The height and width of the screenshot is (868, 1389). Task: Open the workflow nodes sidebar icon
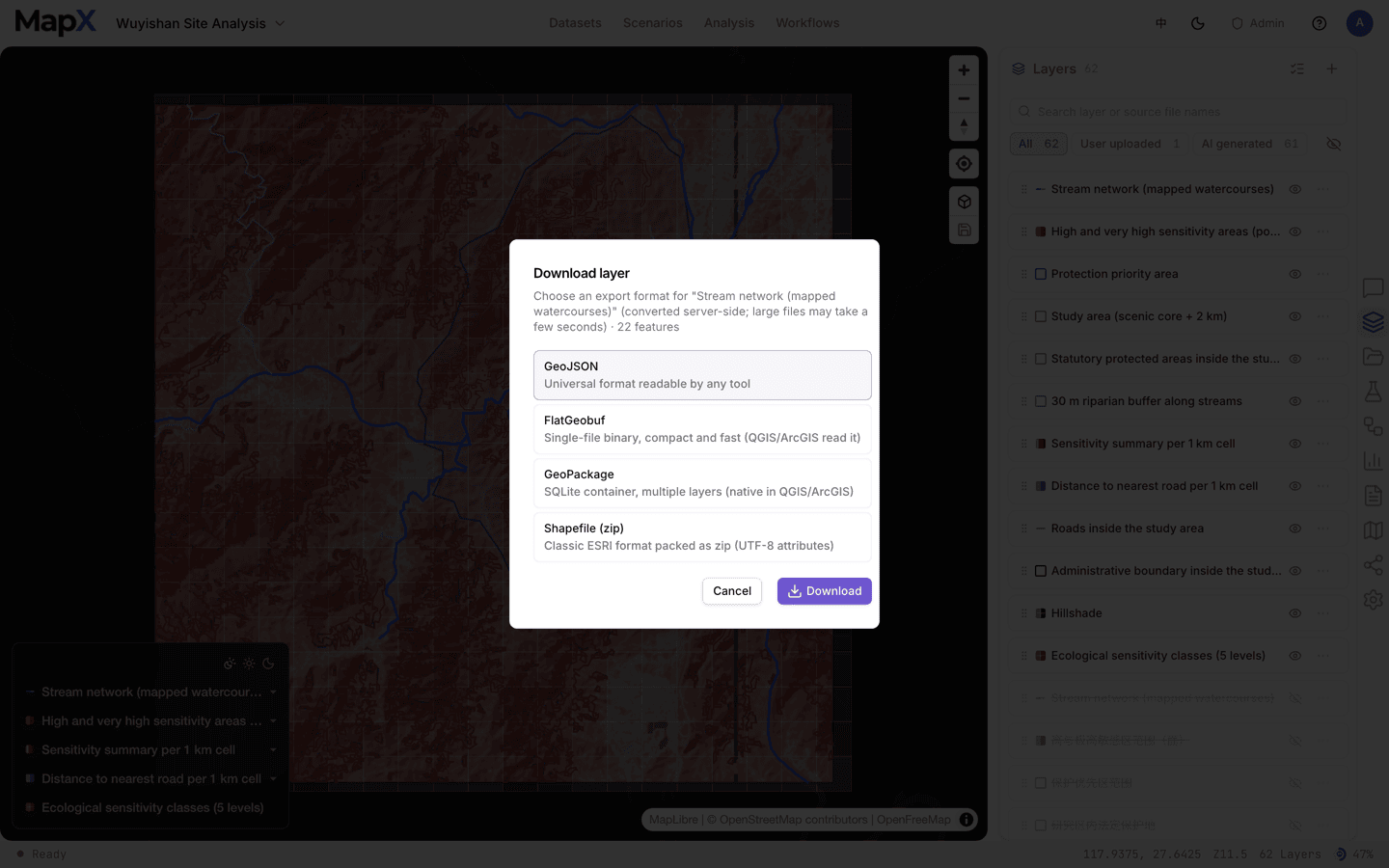click(1373, 426)
